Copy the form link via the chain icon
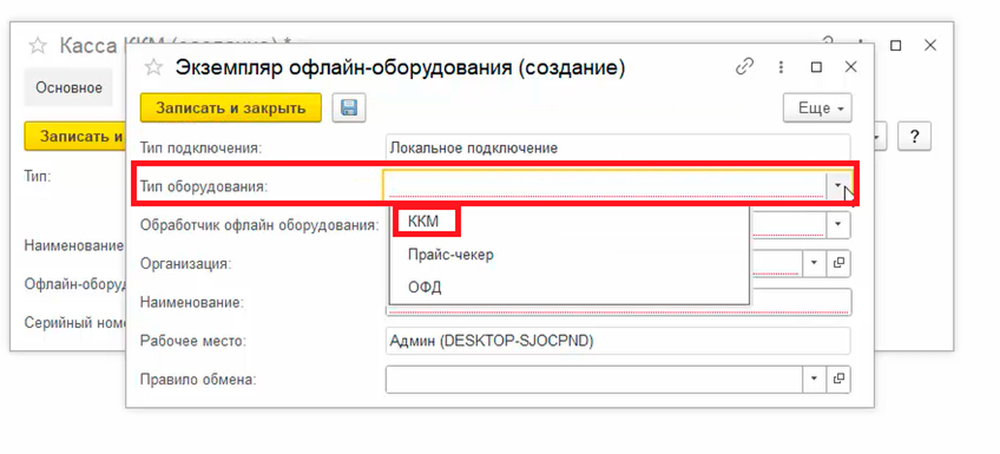 tap(743, 68)
